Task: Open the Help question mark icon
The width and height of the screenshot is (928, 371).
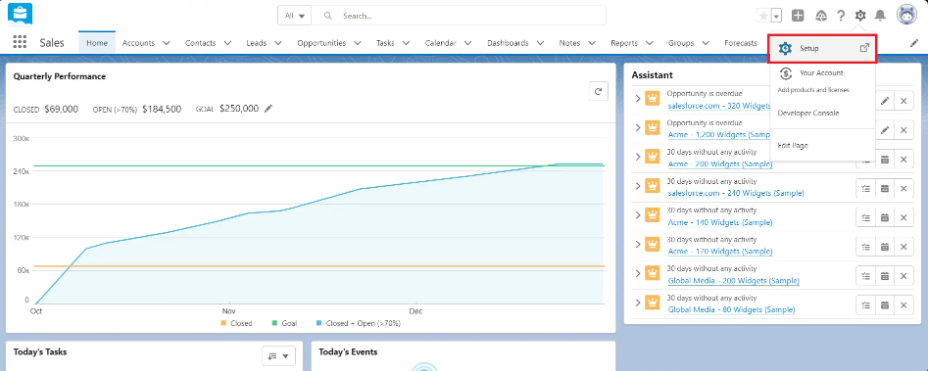Action: (840, 16)
